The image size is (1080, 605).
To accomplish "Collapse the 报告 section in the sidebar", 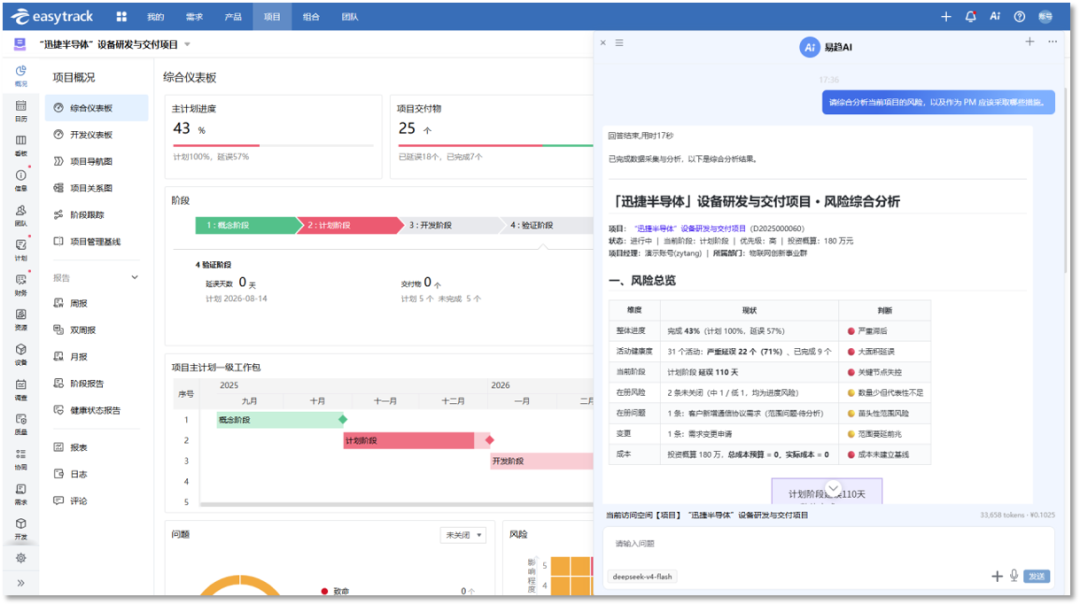I will pos(134,278).
